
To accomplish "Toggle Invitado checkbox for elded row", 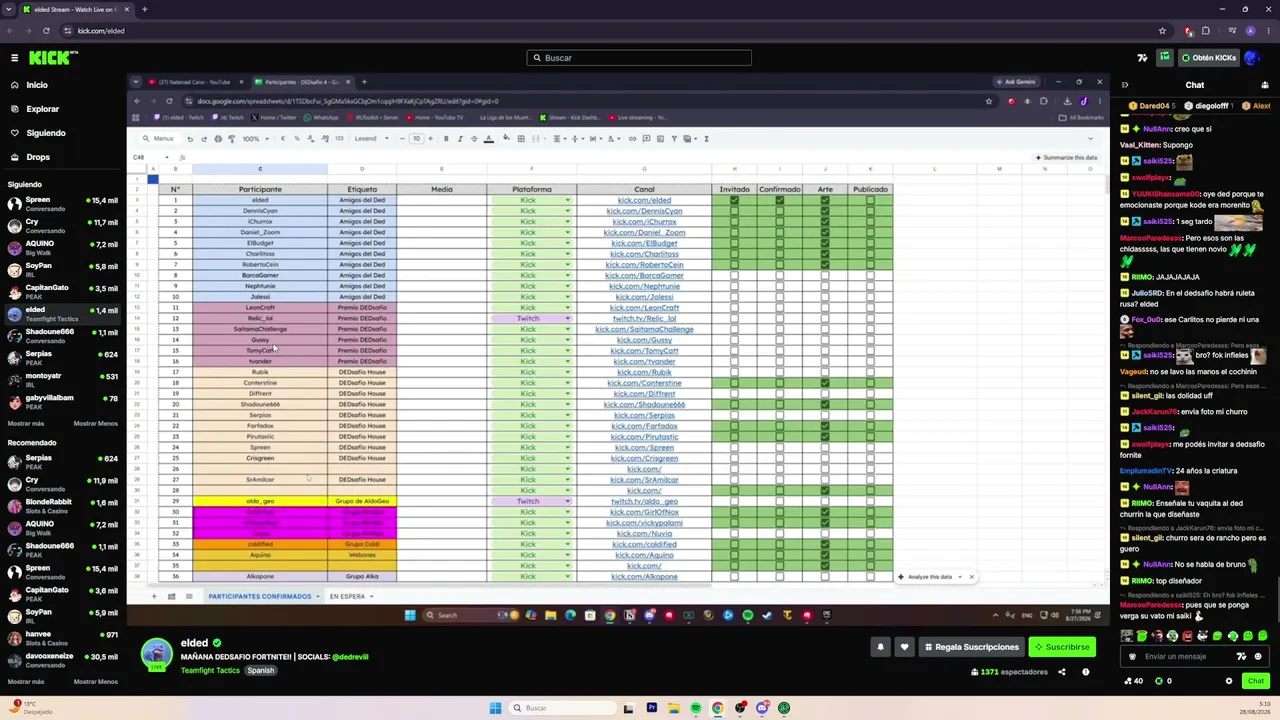I will (x=734, y=200).
